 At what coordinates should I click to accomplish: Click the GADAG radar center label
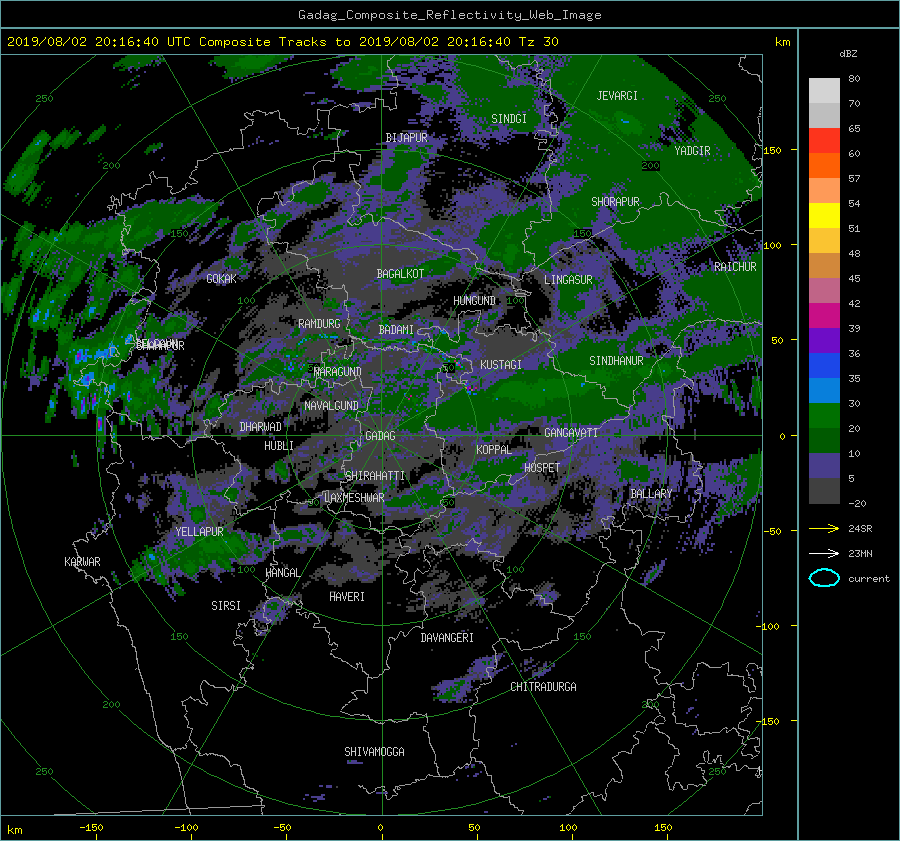[380, 436]
